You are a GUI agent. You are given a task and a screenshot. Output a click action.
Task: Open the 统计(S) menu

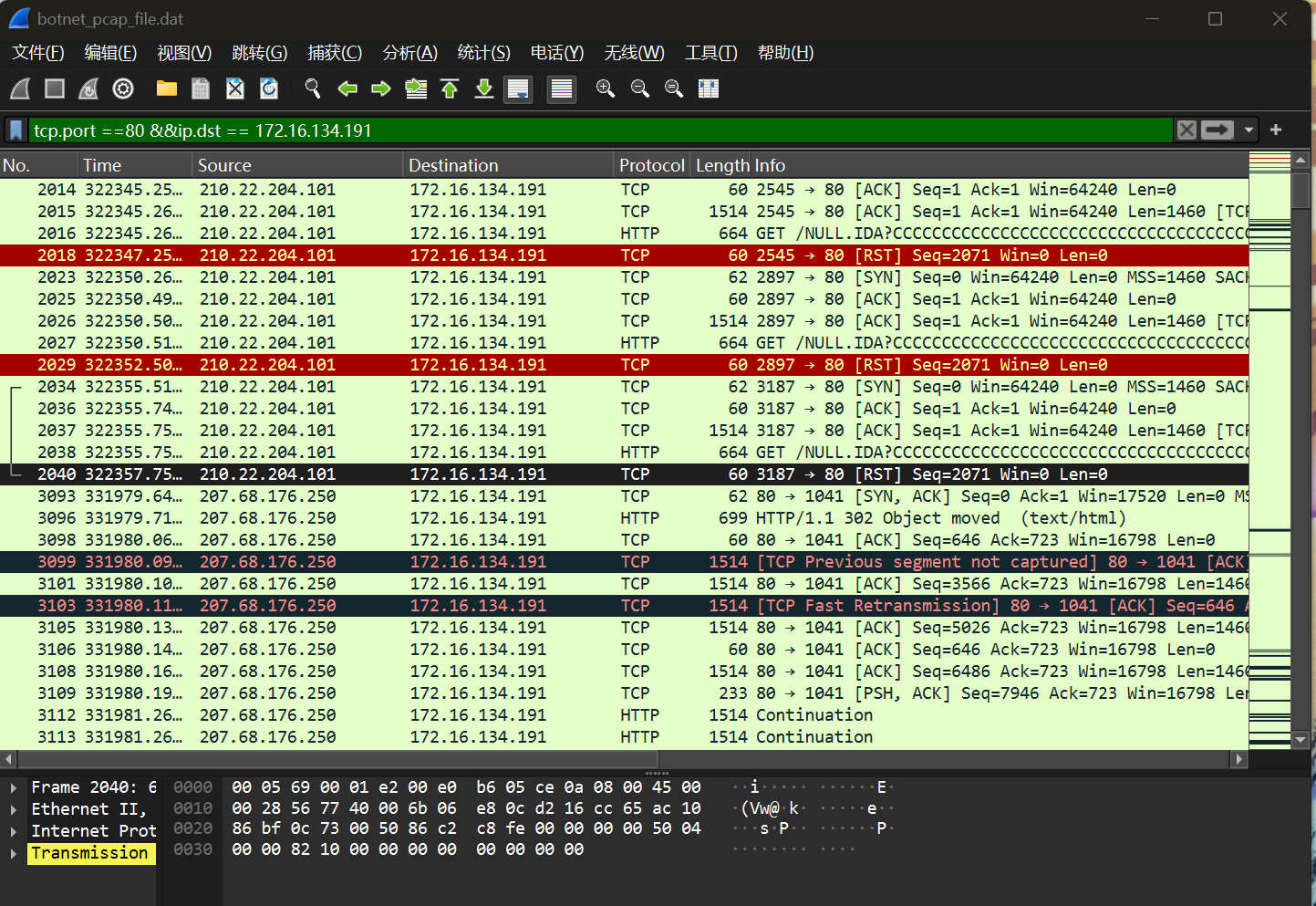click(483, 53)
